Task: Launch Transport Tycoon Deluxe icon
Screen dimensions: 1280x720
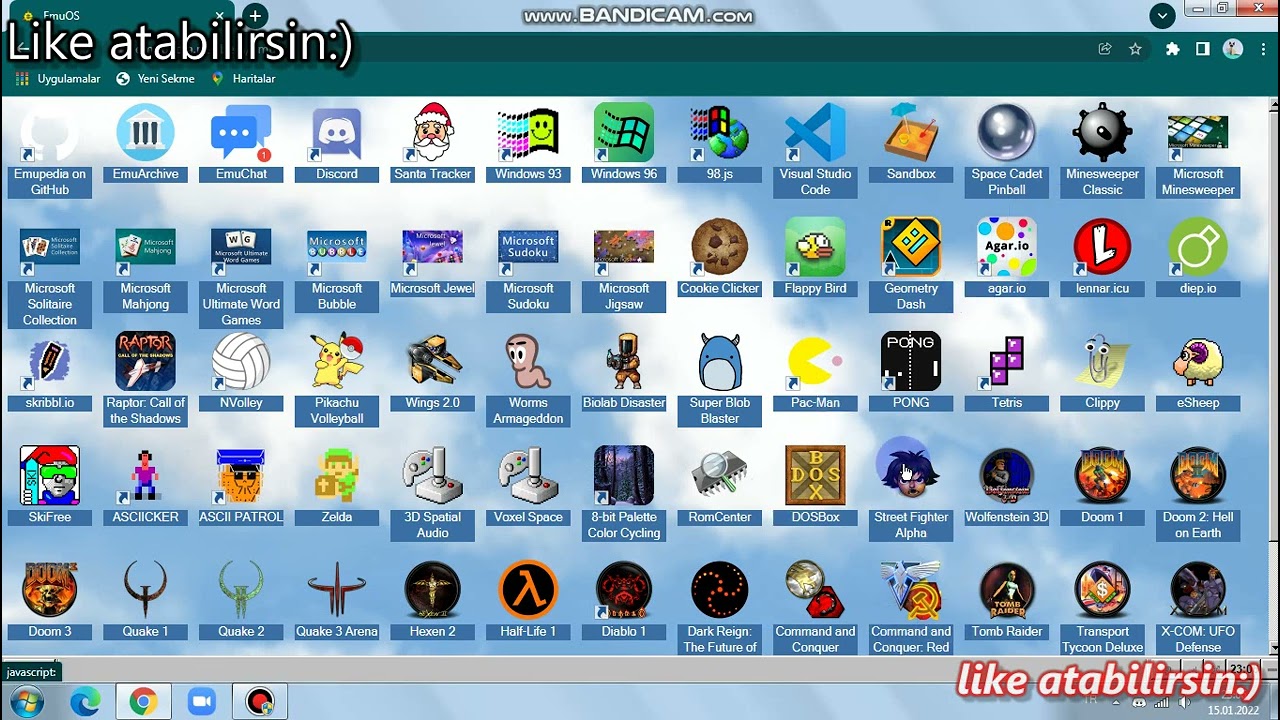Action: (x=1102, y=590)
